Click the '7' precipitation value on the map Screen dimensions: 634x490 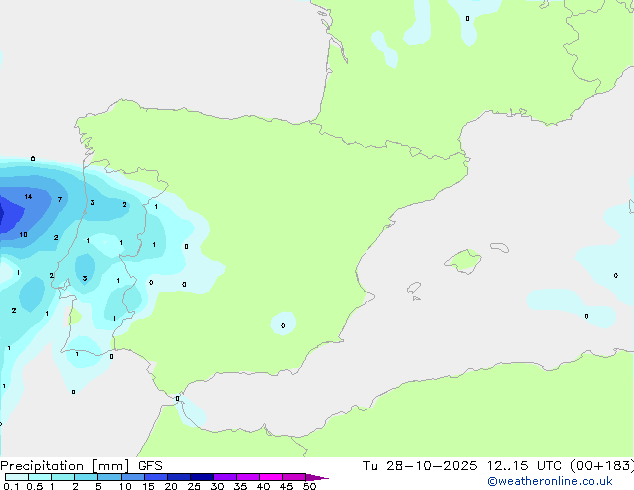point(60,199)
